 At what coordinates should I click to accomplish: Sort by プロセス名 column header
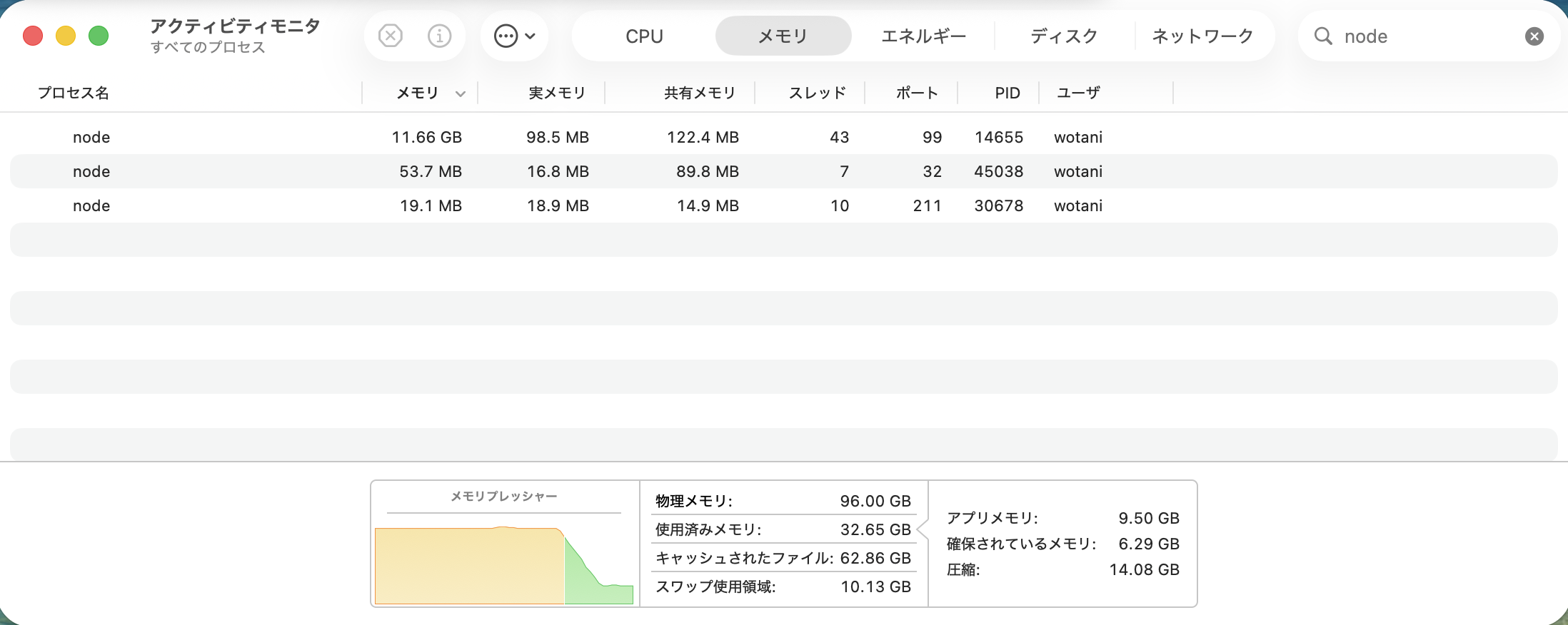point(73,93)
